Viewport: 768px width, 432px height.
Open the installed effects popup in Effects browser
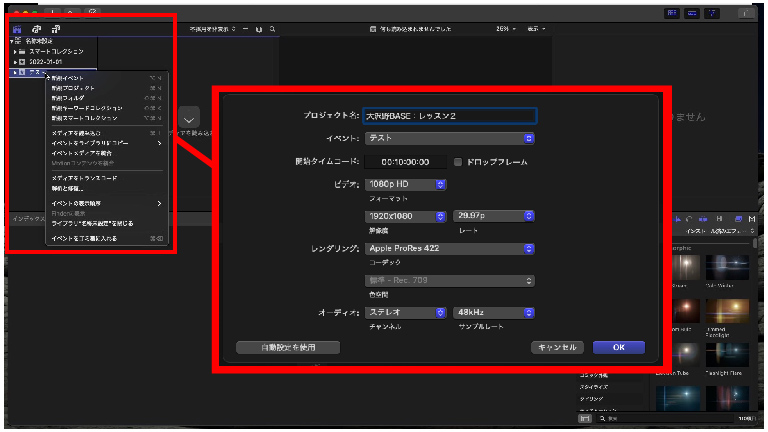(720, 231)
